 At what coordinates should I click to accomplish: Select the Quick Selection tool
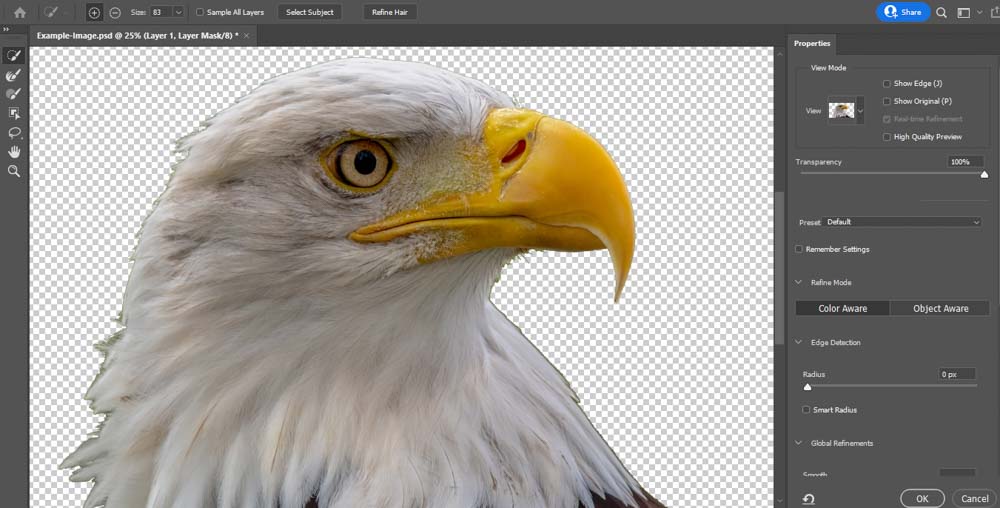pyautogui.click(x=14, y=56)
